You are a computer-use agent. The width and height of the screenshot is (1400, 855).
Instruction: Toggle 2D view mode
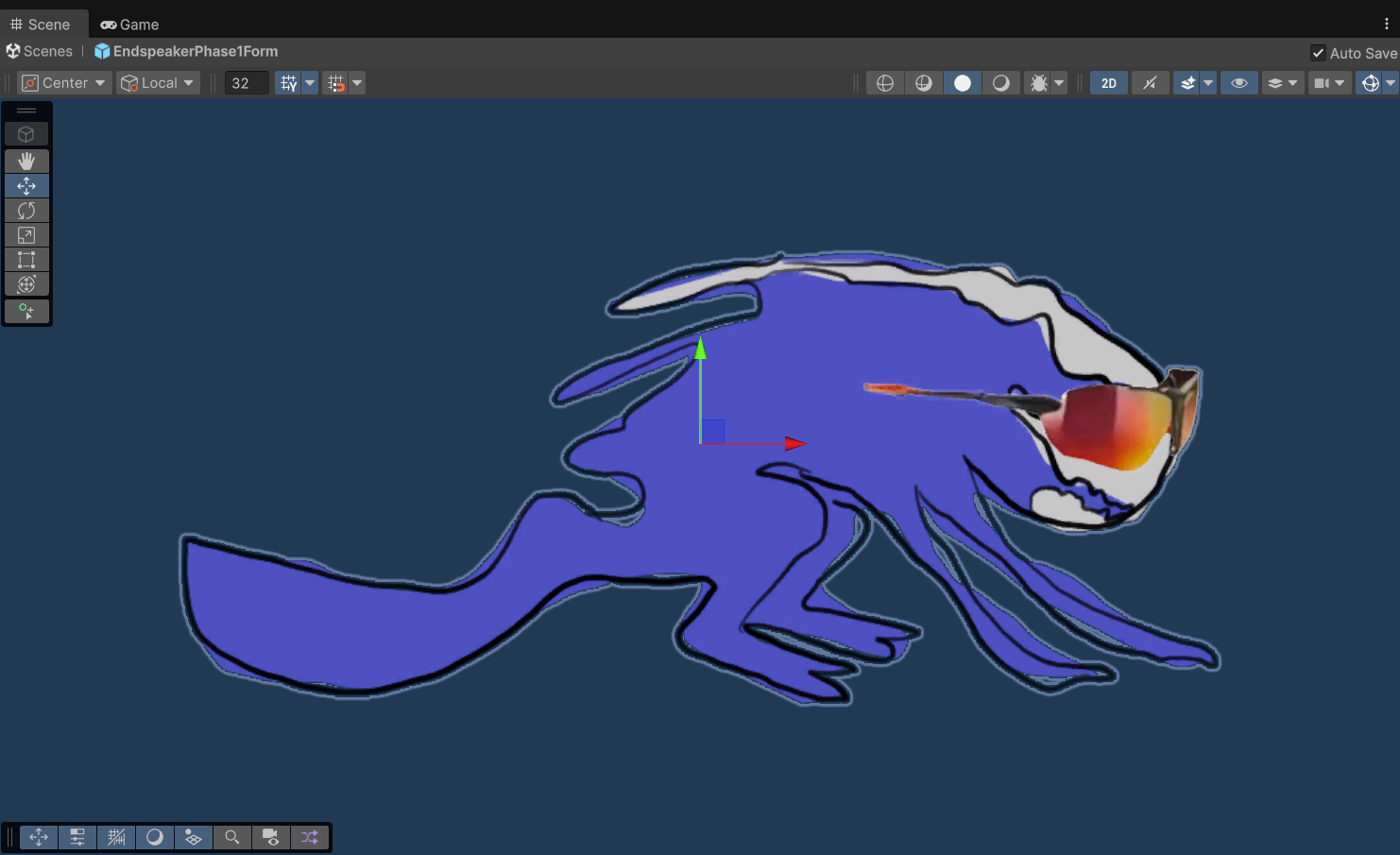[1109, 83]
